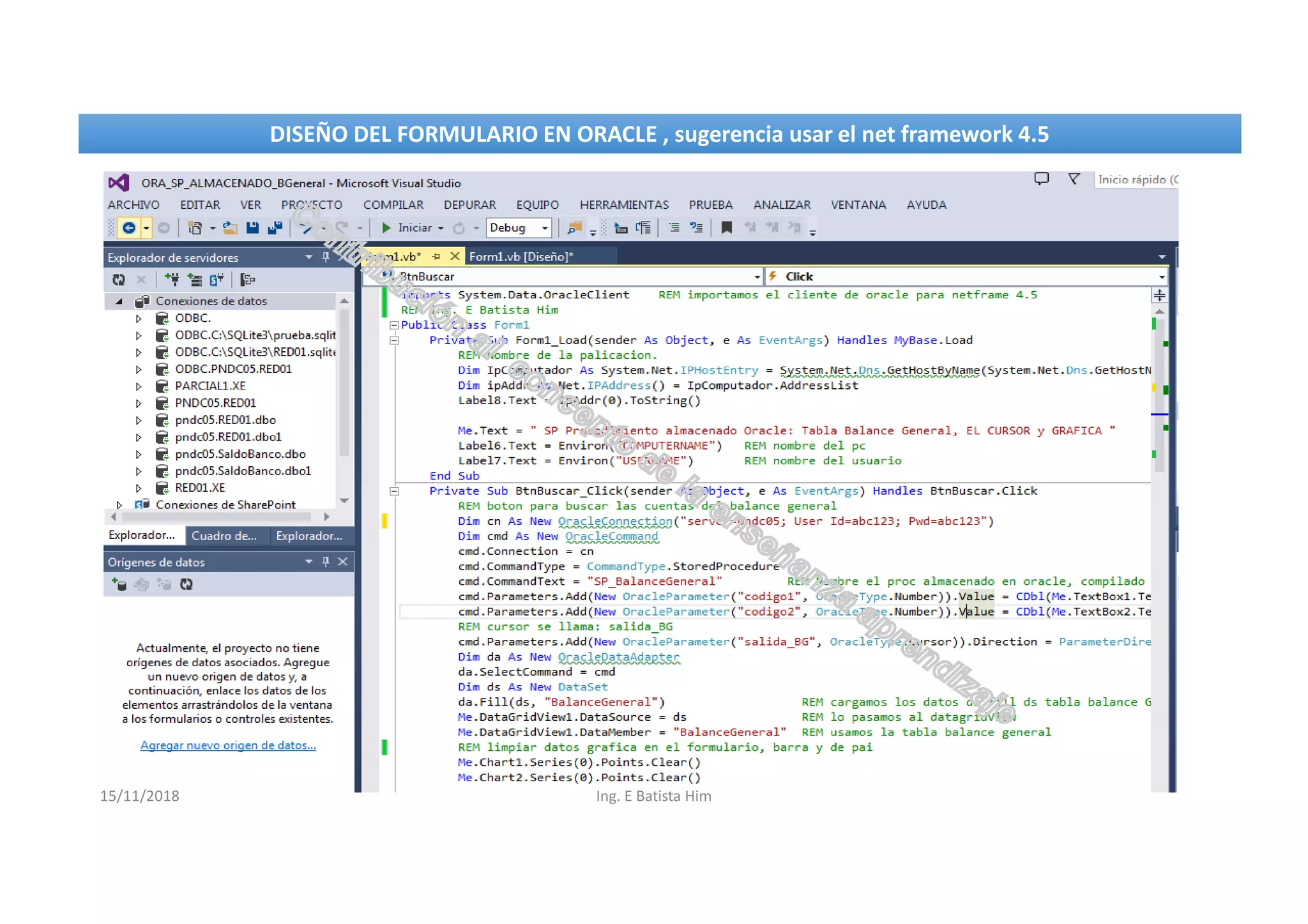
Task: Uncomment the selected lines
Action: pyautogui.click(x=696, y=228)
